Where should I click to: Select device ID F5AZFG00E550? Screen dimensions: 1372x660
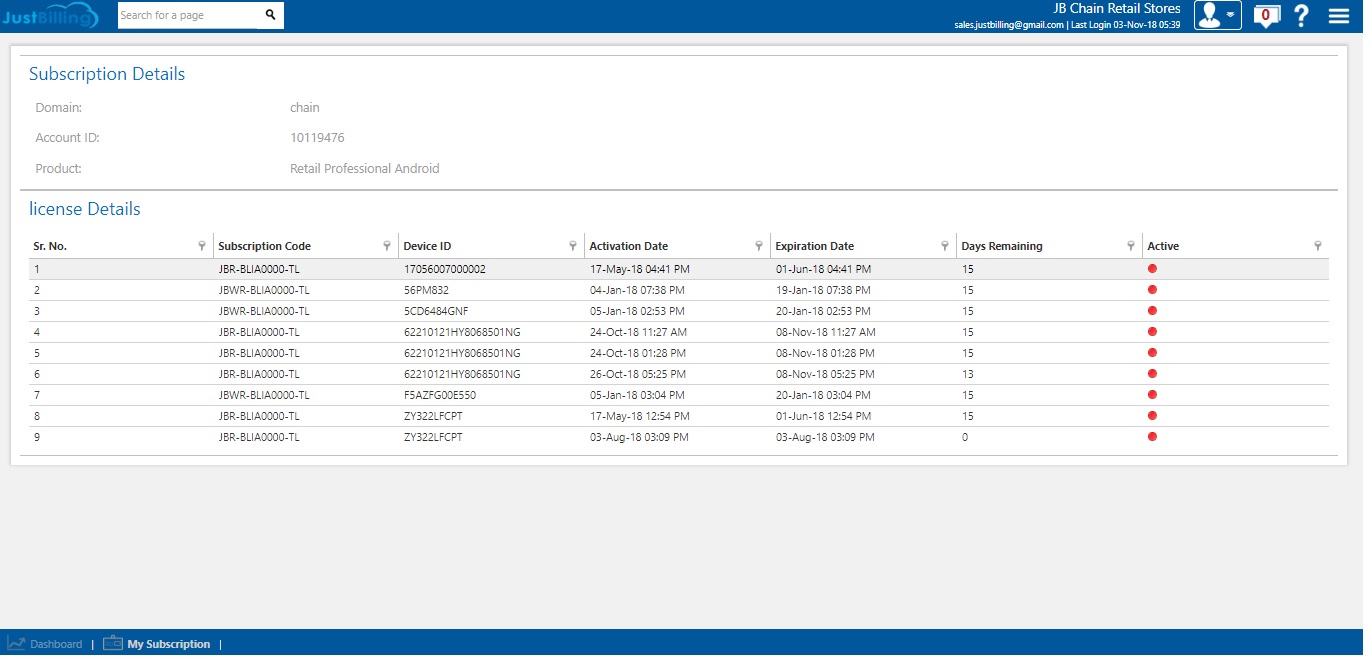[439, 395]
